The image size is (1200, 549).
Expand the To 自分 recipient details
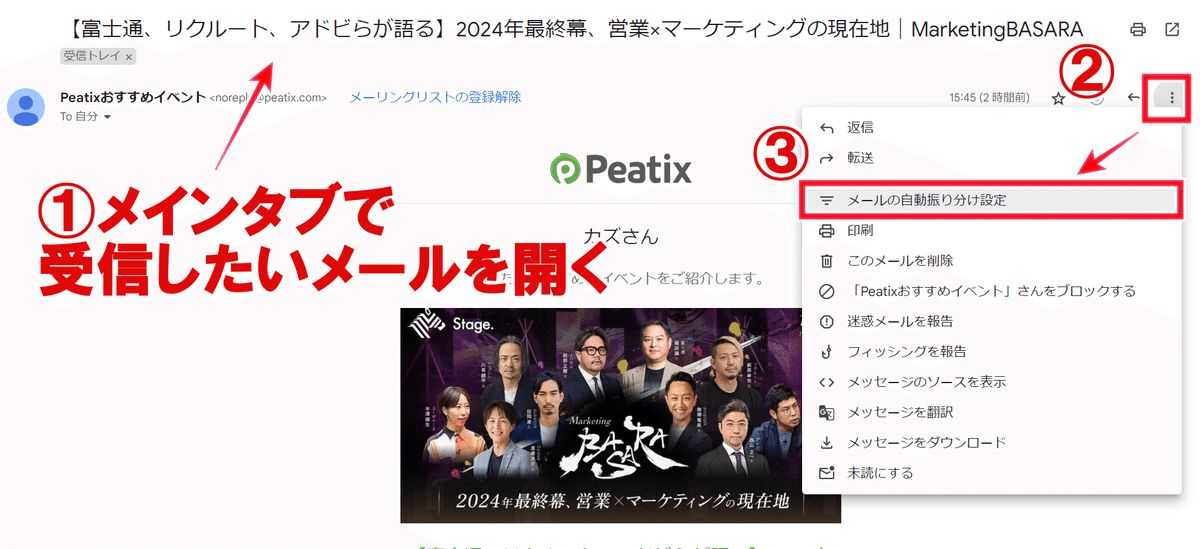click(x=107, y=117)
